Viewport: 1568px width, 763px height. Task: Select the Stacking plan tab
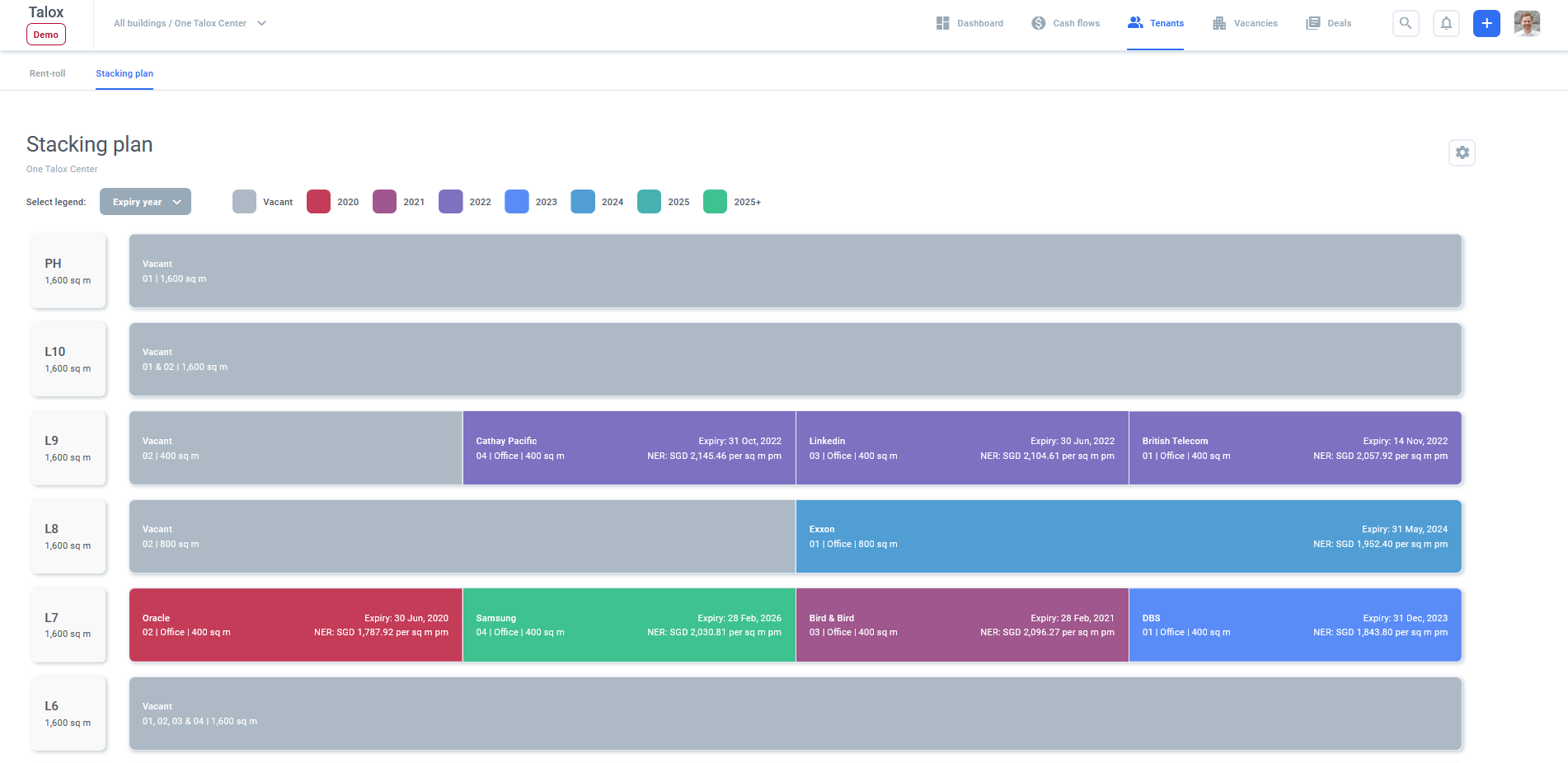coord(124,73)
